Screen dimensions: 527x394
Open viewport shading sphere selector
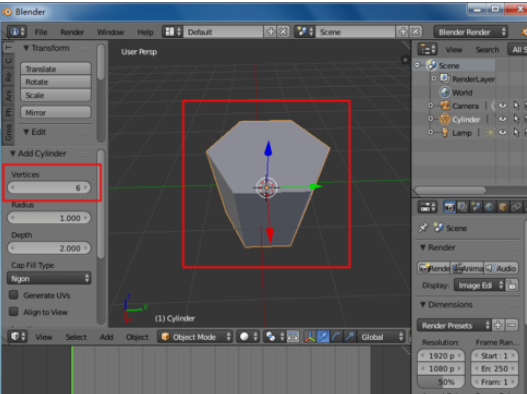click(x=248, y=337)
